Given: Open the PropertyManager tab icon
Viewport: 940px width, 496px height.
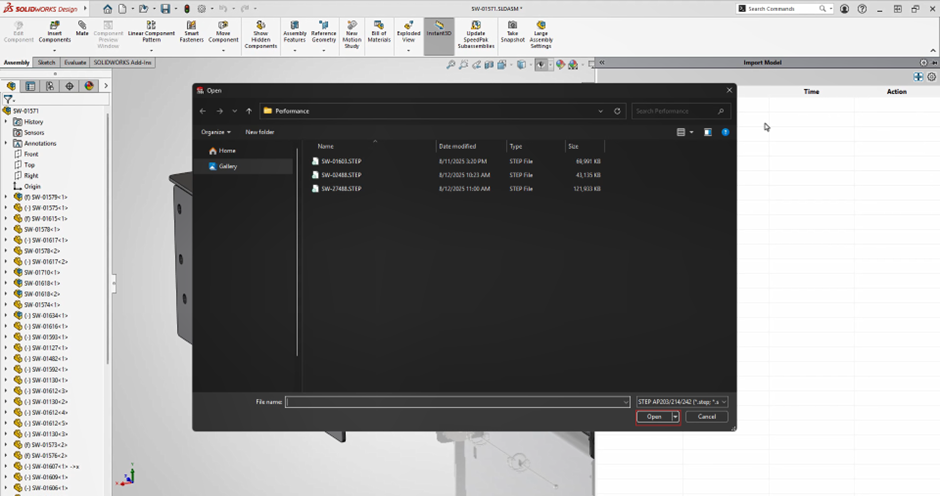Looking at the screenshot, I should (31, 86).
